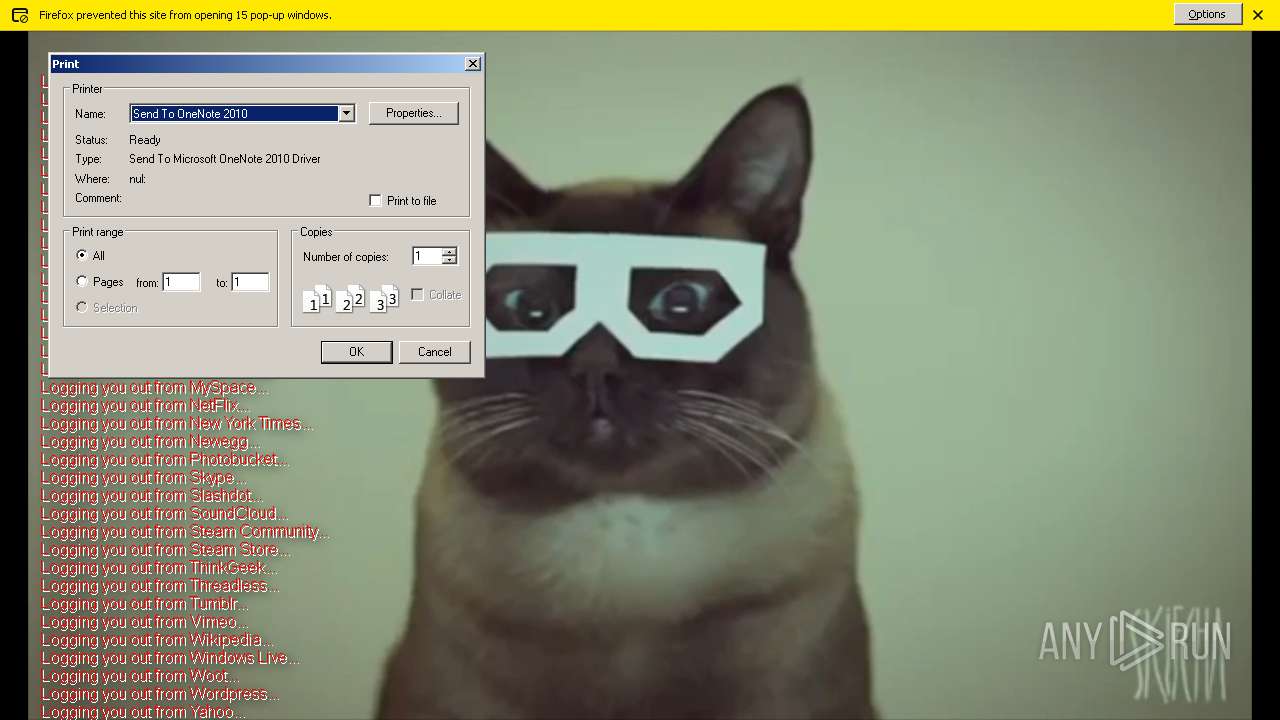This screenshot has width=1280, height=720.
Task: Click the from page number field
Action: 181,283
